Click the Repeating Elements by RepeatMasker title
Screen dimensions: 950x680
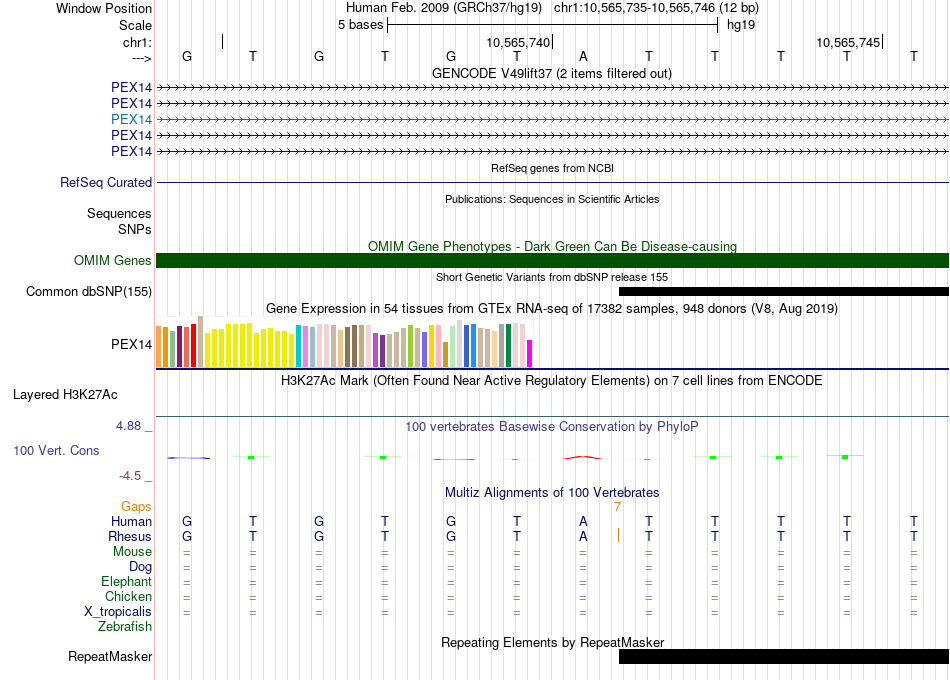pyautogui.click(x=552, y=642)
